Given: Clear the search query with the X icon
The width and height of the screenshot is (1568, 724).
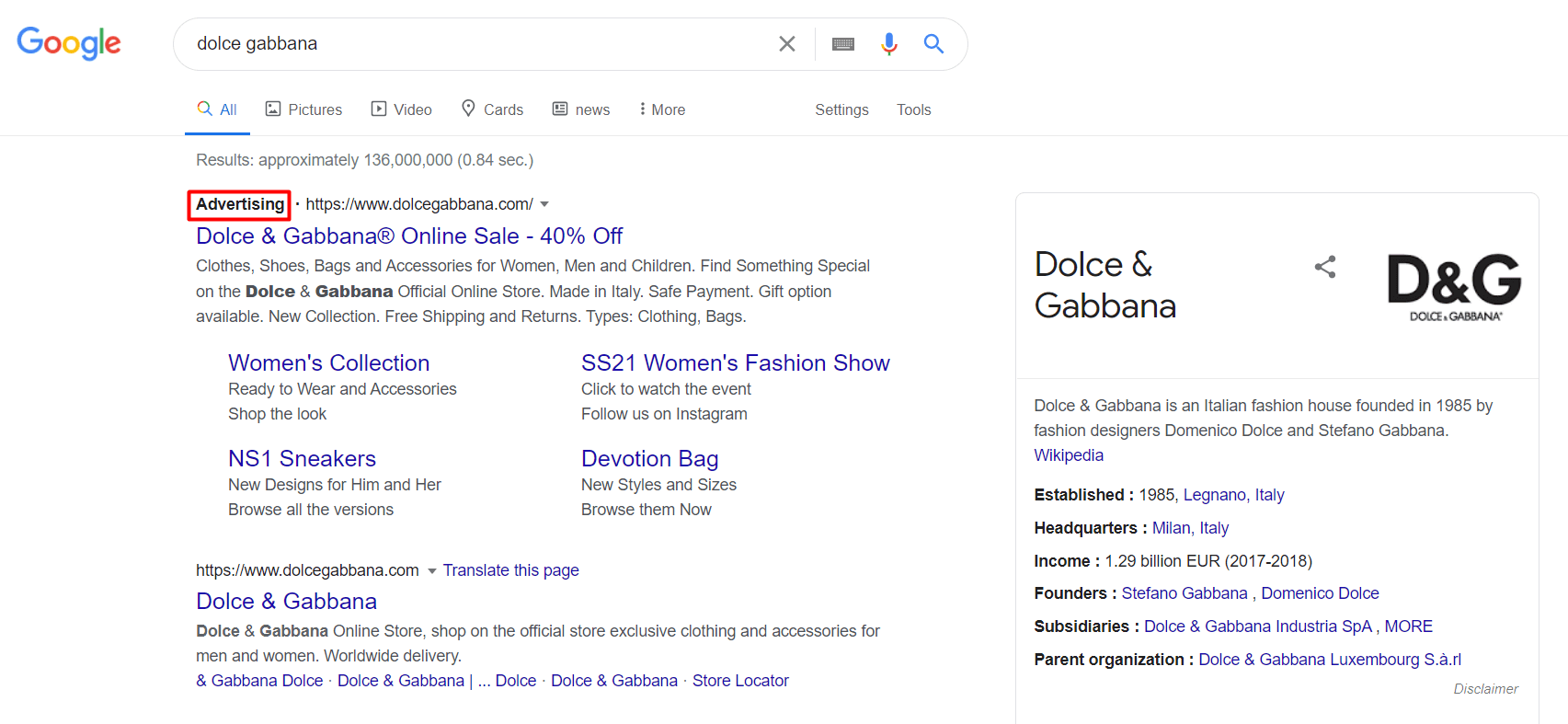Looking at the screenshot, I should pyautogui.click(x=786, y=43).
